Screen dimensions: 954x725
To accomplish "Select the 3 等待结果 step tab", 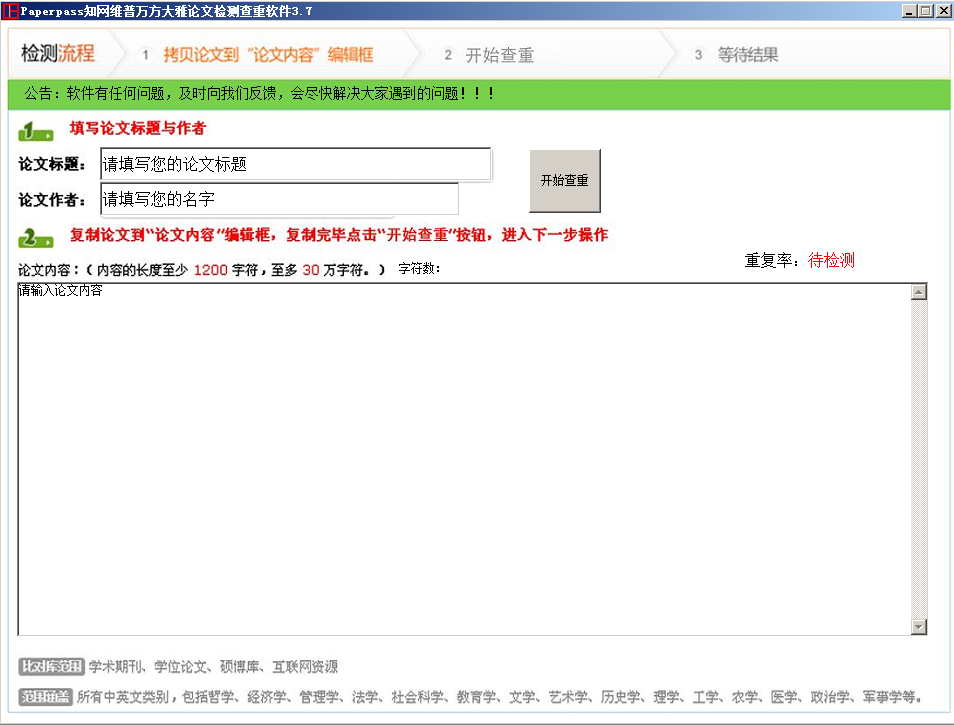I will 738,55.
